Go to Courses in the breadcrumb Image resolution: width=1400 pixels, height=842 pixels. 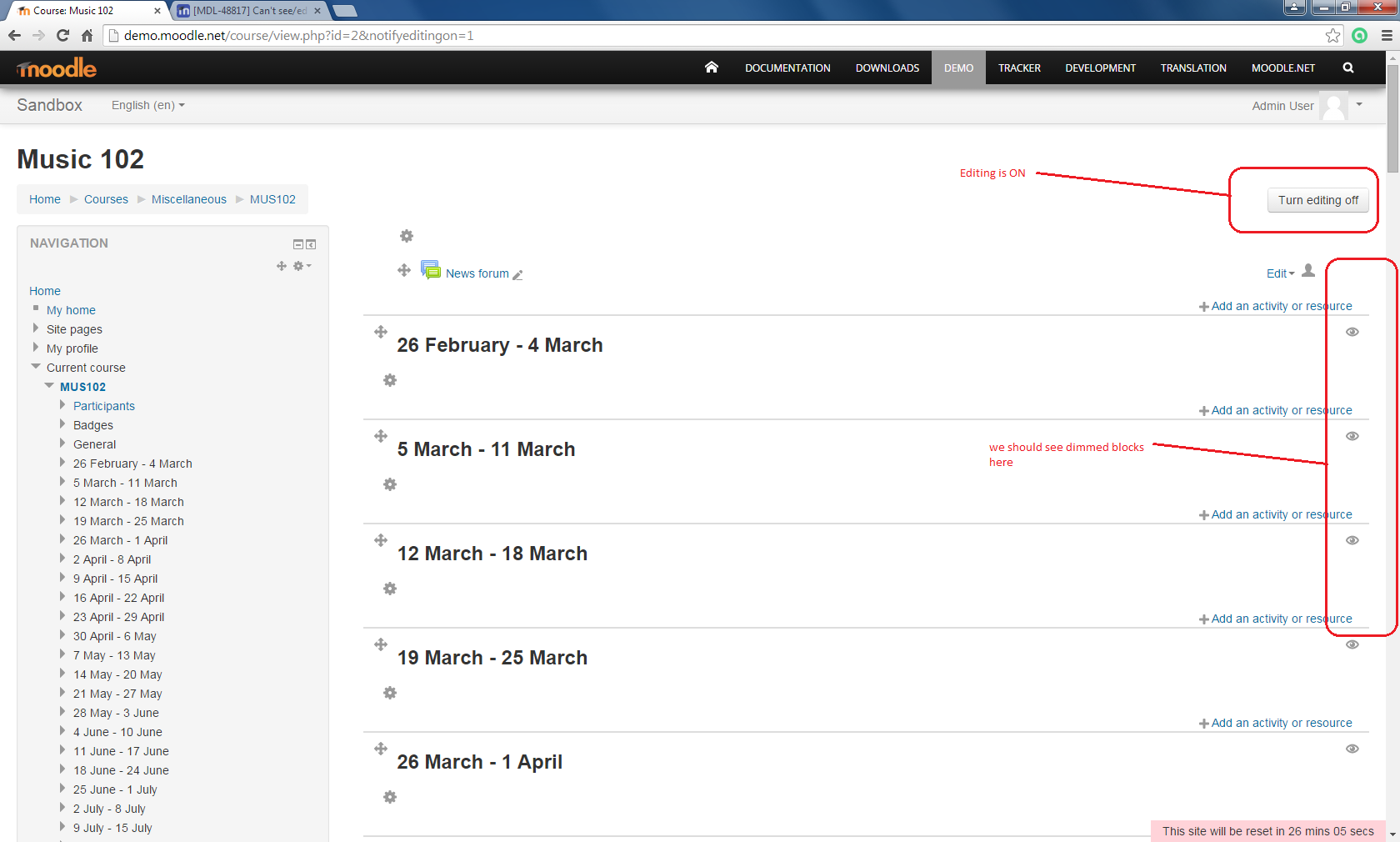coord(106,199)
